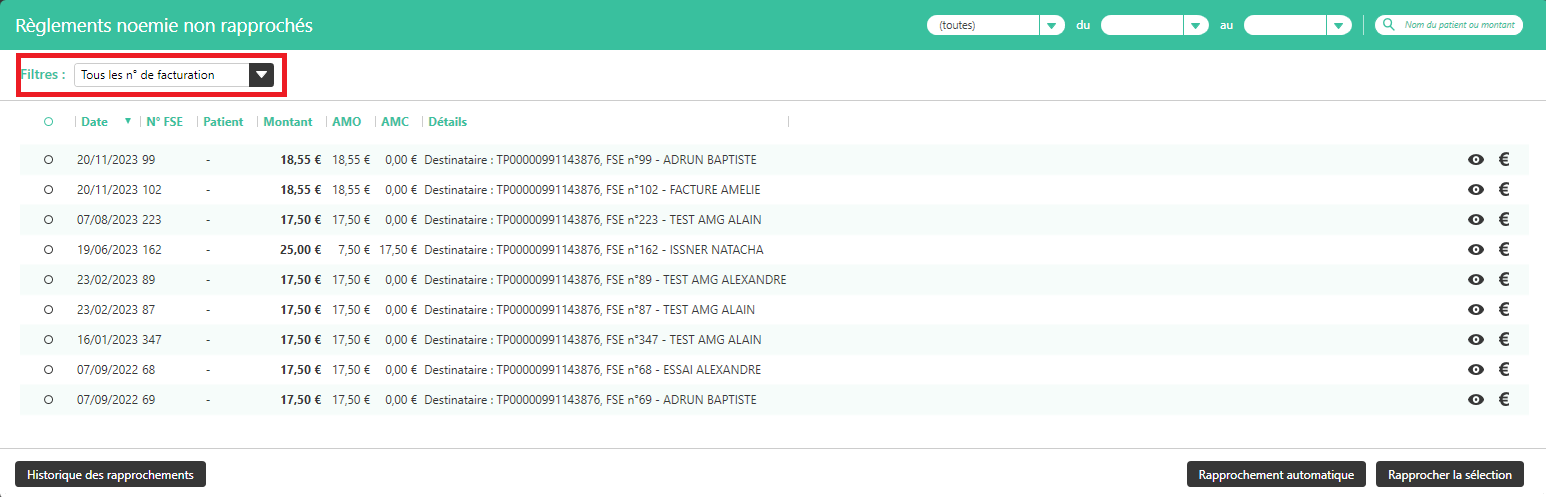This screenshot has height=497, width=1546.
Task: Open the 'du' start date picker dropdown
Action: (1195, 26)
